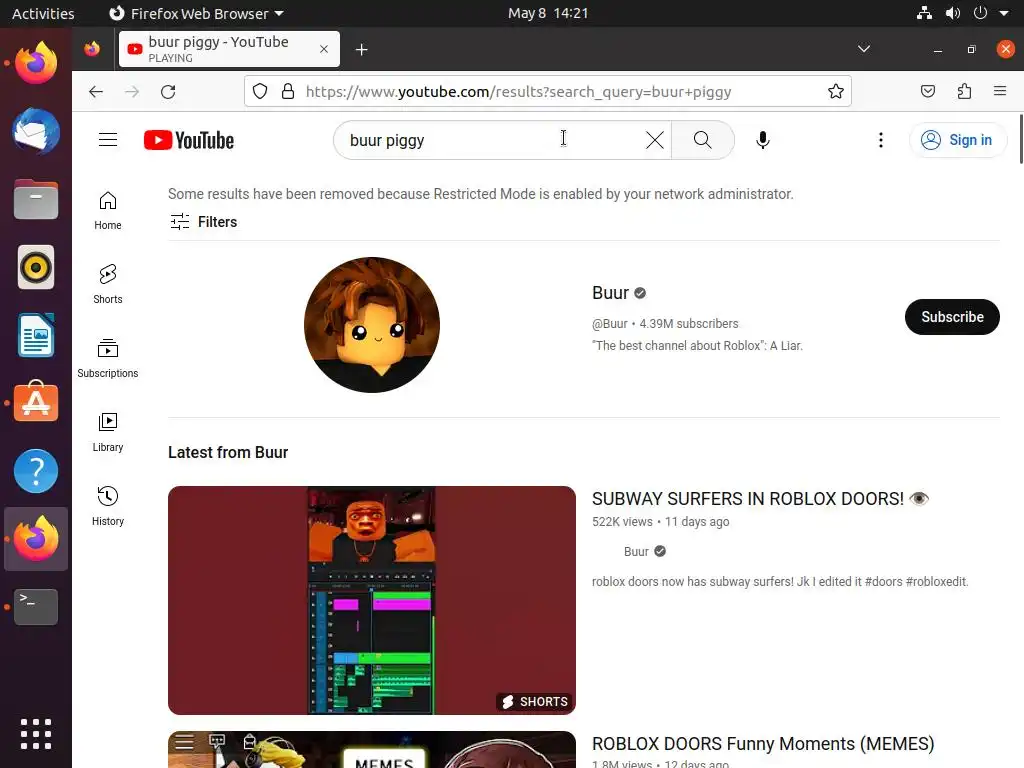Open History in the sidebar

point(108,506)
